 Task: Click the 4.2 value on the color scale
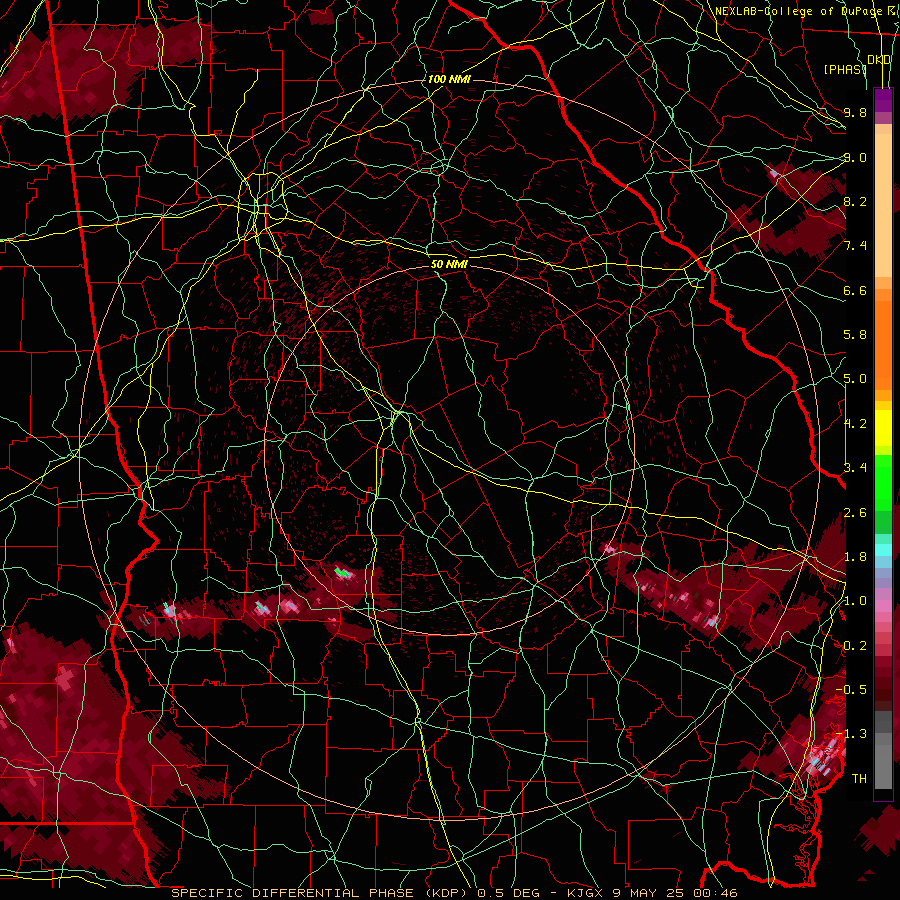click(x=855, y=424)
